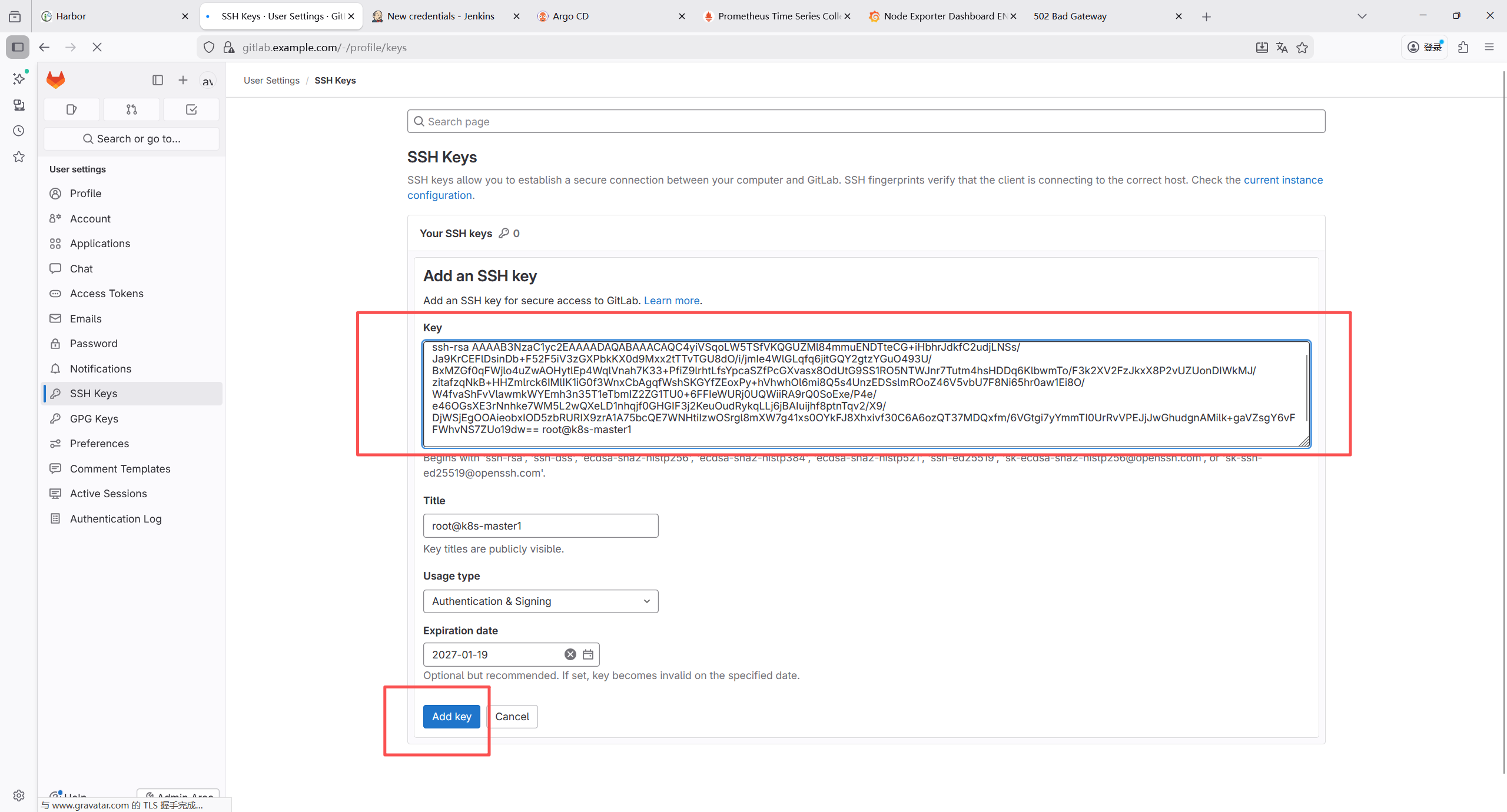This screenshot has height=812, width=1507.
Task: Click the Add key button
Action: coord(452,716)
